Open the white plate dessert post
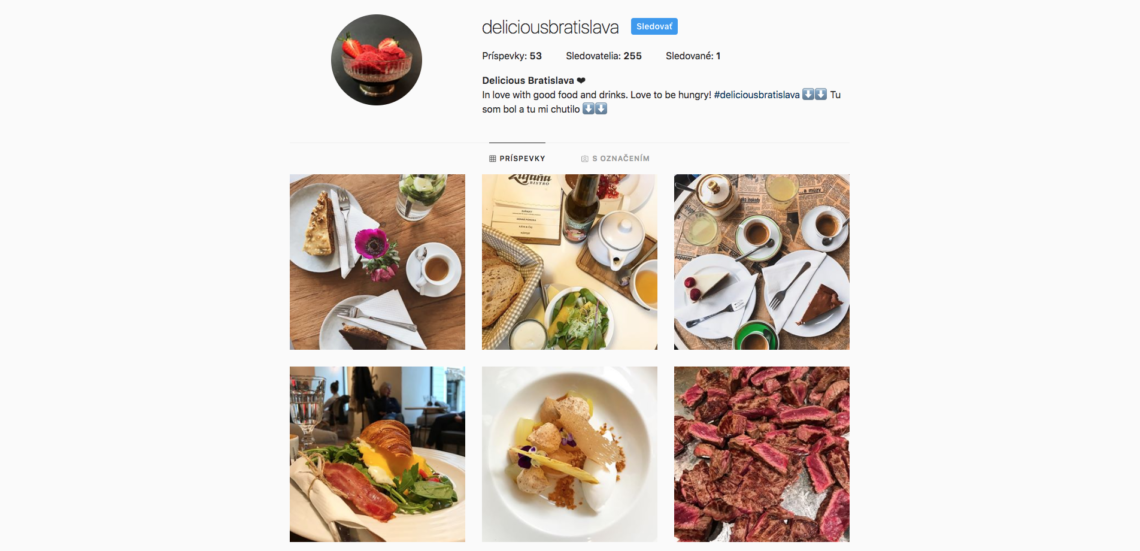This screenshot has width=1140, height=551. (x=569, y=454)
